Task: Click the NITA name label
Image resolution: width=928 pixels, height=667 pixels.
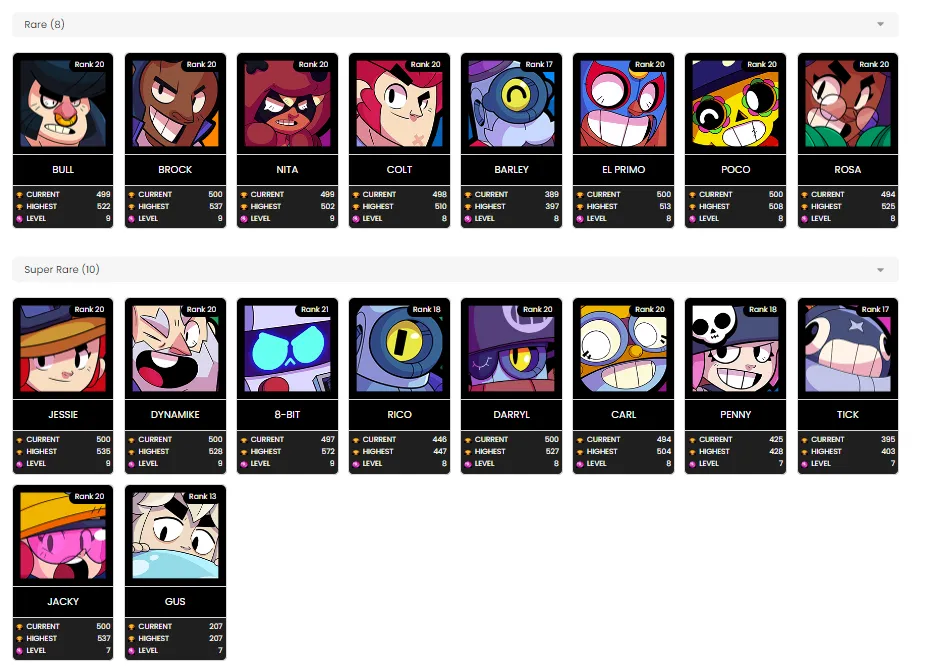Action: coord(287,169)
